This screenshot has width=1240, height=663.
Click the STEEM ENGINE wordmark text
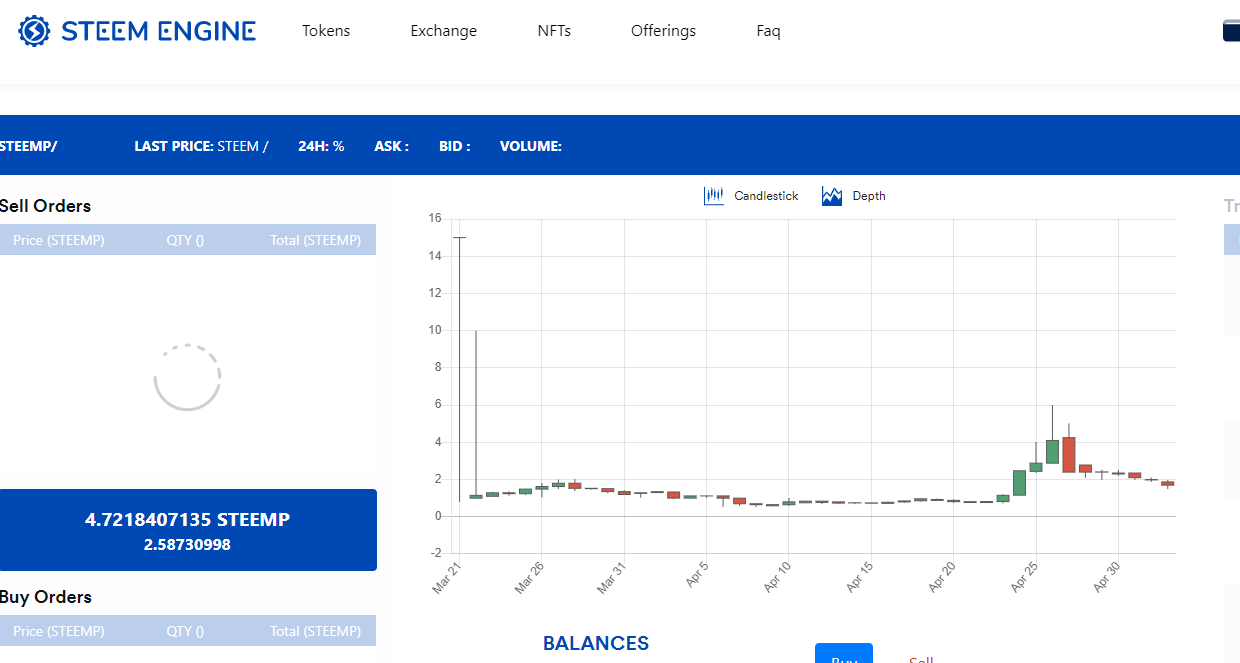pos(158,31)
